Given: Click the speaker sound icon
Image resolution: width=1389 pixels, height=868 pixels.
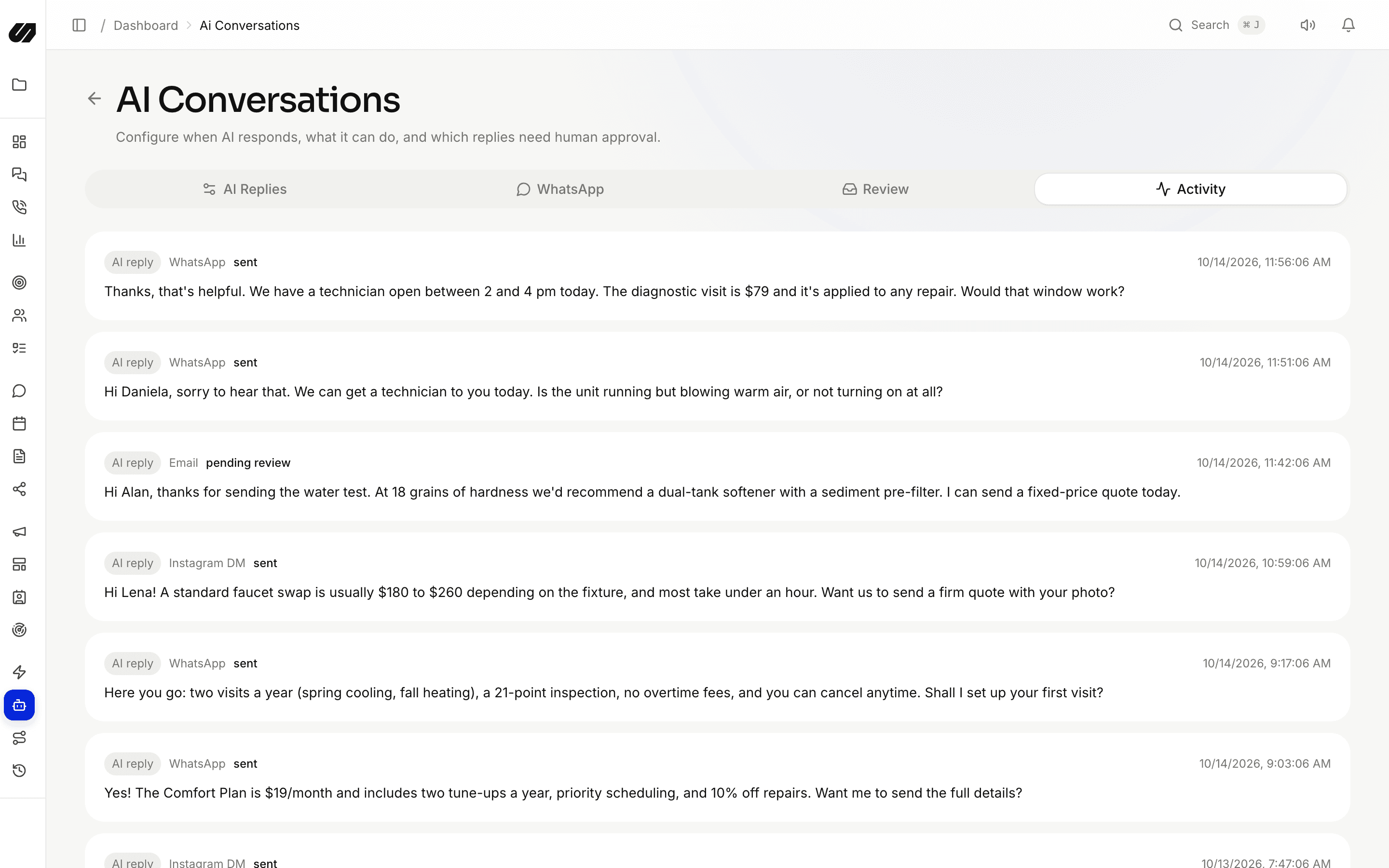Looking at the screenshot, I should (x=1307, y=25).
